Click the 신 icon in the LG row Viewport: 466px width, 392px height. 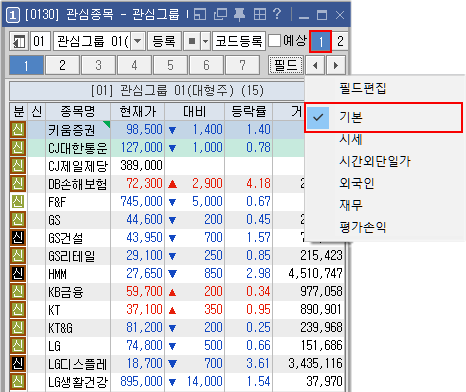click(x=18, y=345)
